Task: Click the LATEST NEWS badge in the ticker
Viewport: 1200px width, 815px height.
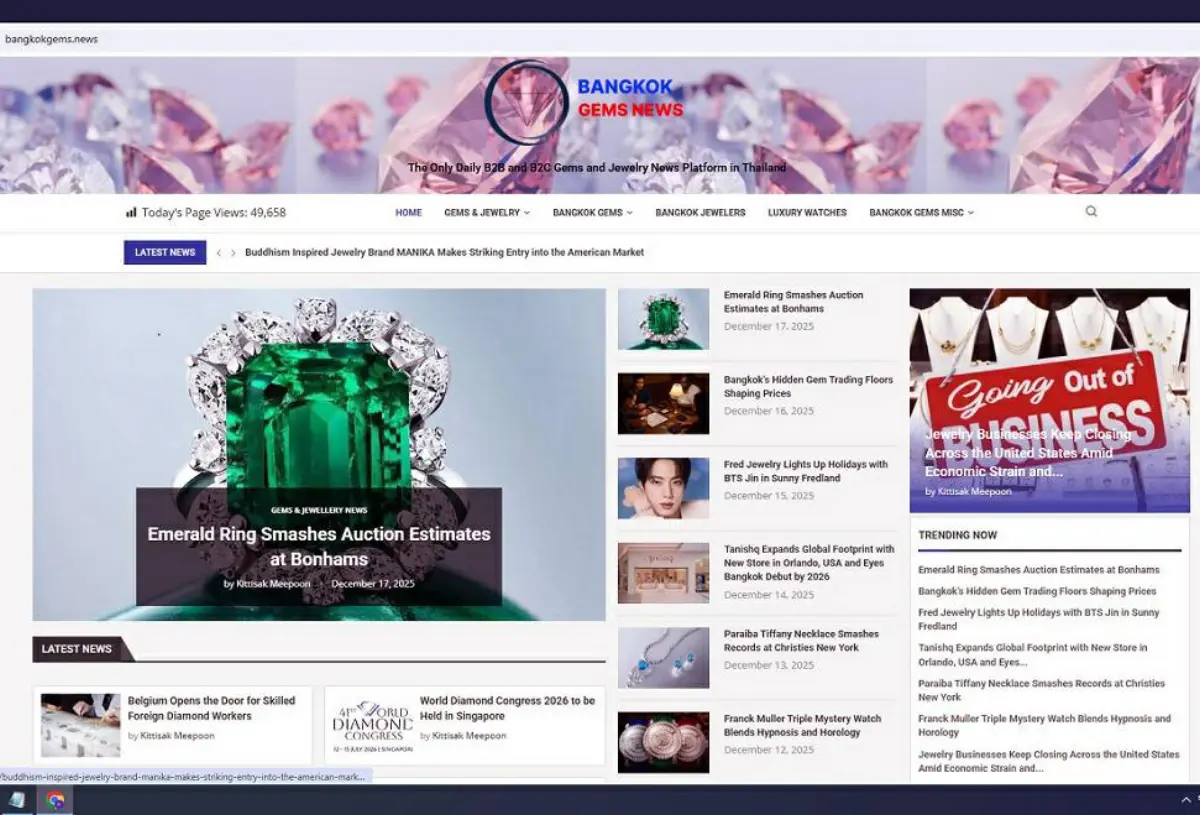Action: tap(164, 253)
